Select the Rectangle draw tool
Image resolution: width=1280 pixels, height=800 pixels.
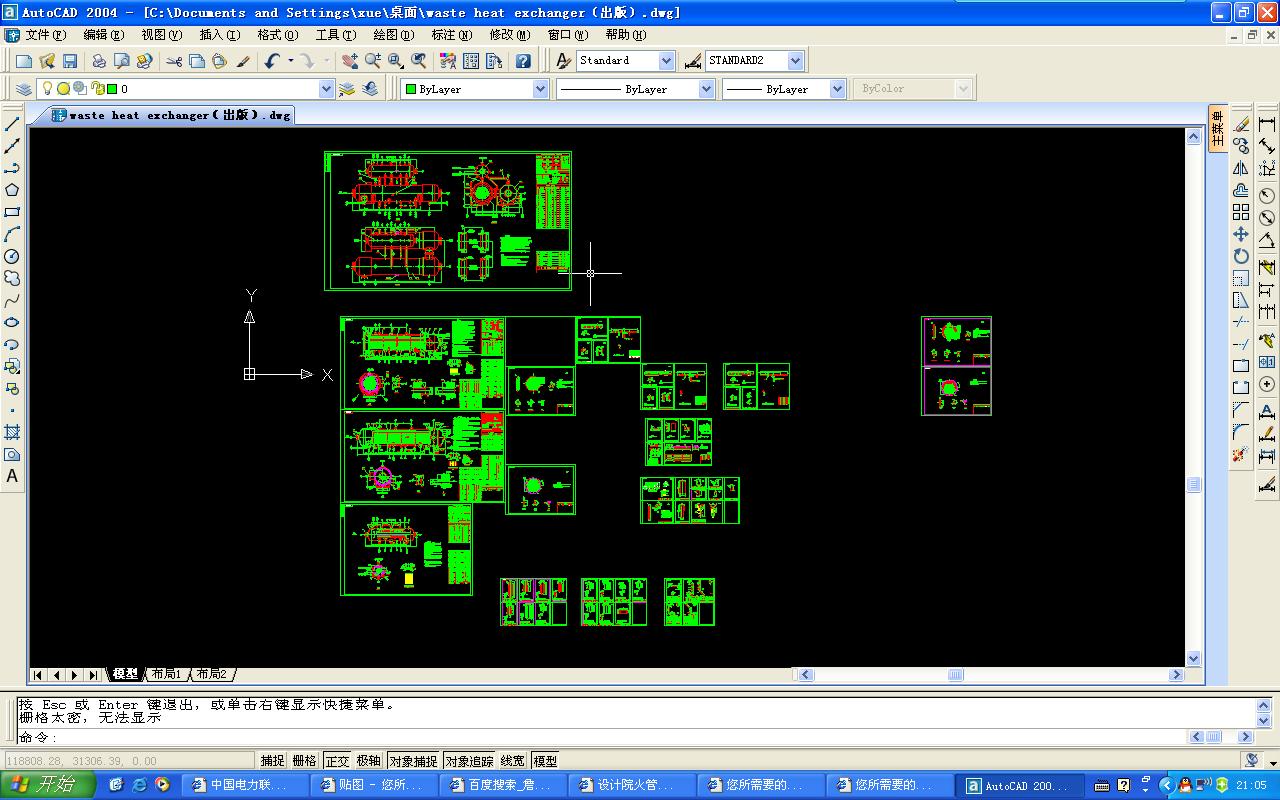(12, 212)
